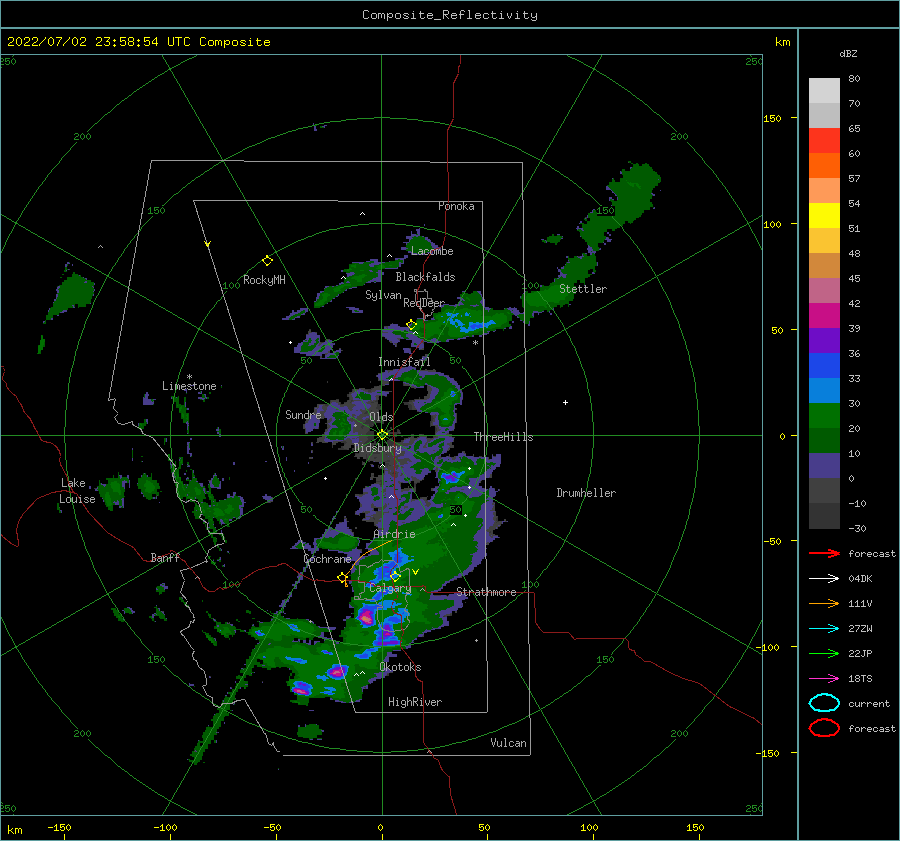Click the Innisfail city label
This screenshot has width=900, height=841.
click(404, 362)
